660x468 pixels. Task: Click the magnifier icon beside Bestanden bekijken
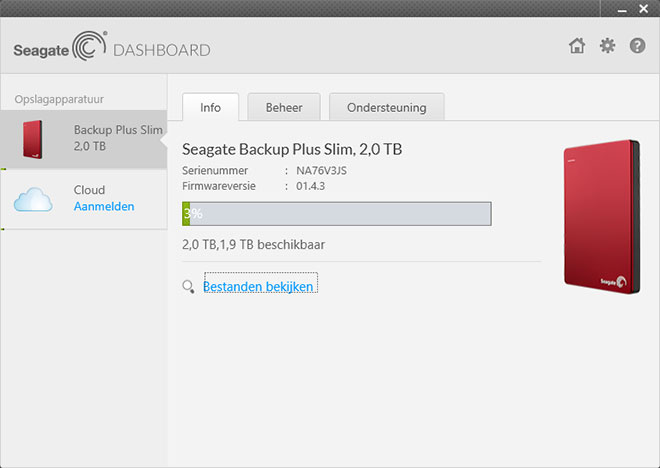(188, 287)
